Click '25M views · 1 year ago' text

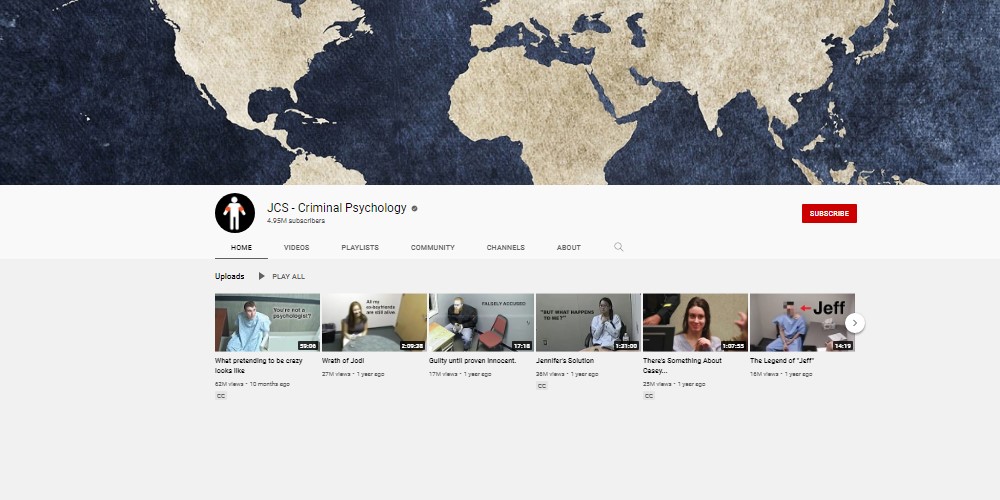point(674,384)
